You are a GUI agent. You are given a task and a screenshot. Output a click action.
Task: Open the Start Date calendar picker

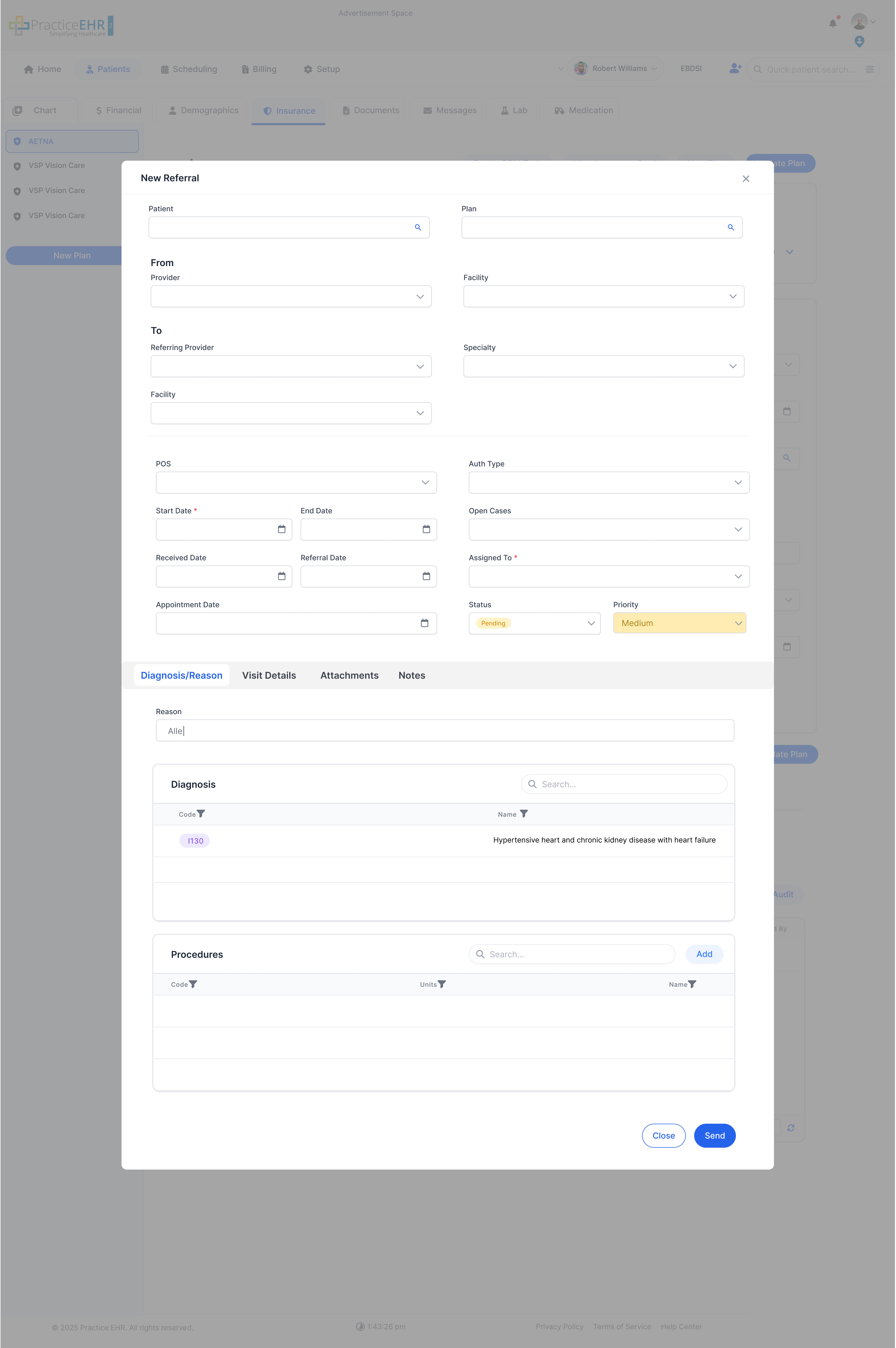click(x=281, y=529)
